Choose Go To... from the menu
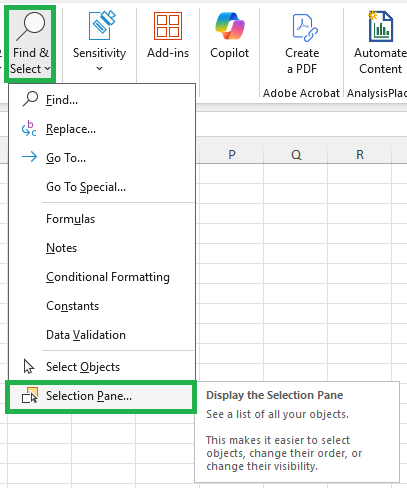Viewport: 407px width, 488px height. [x=102, y=158]
